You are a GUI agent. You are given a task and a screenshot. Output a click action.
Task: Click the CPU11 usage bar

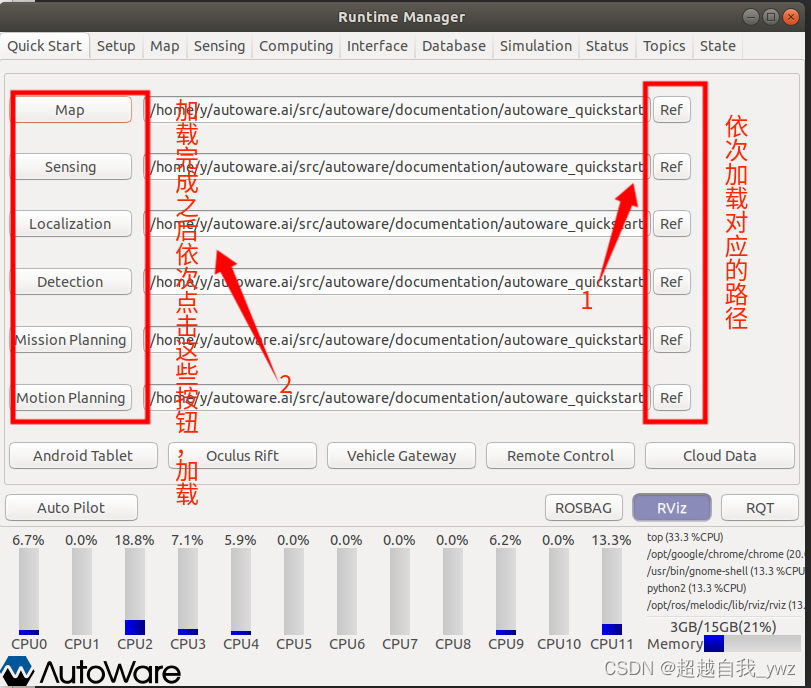pyautogui.click(x=612, y=591)
